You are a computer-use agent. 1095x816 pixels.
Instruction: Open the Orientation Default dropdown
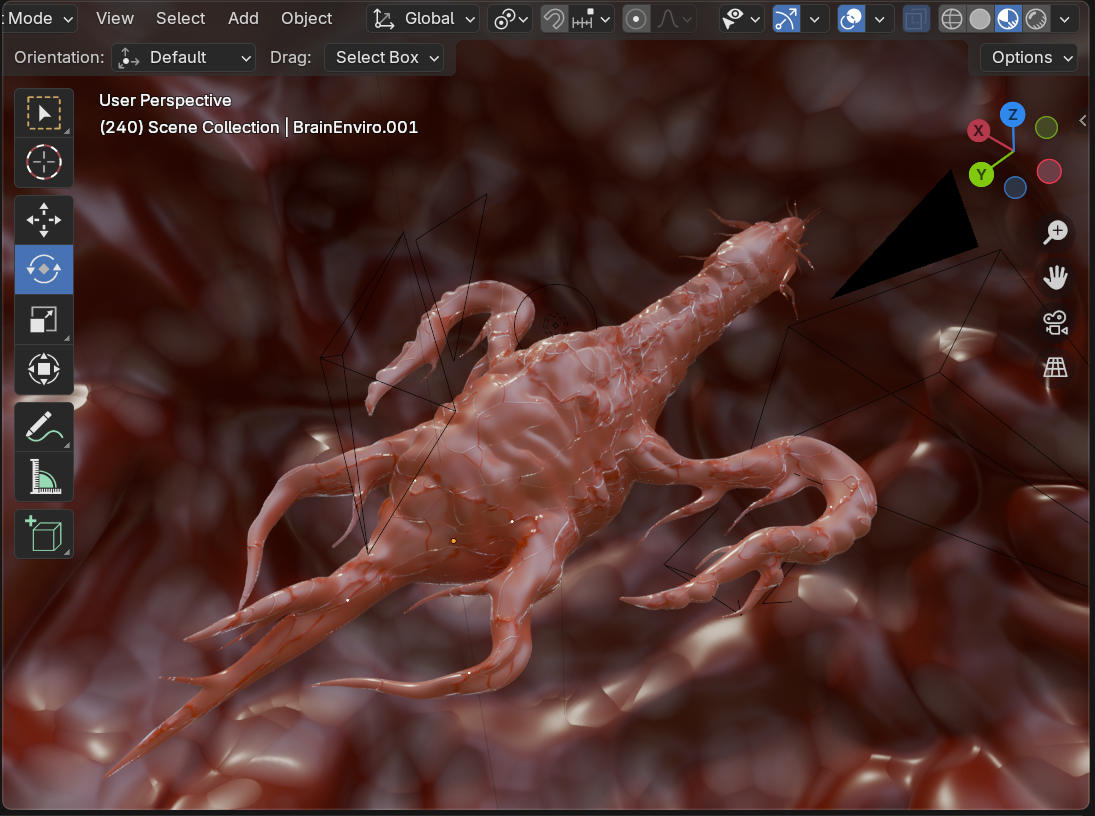(184, 58)
